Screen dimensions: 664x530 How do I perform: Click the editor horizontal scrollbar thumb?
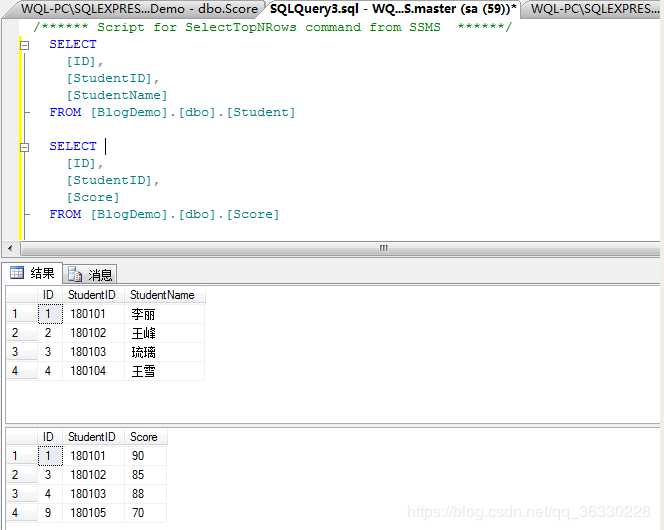click(x=341, y=248)
